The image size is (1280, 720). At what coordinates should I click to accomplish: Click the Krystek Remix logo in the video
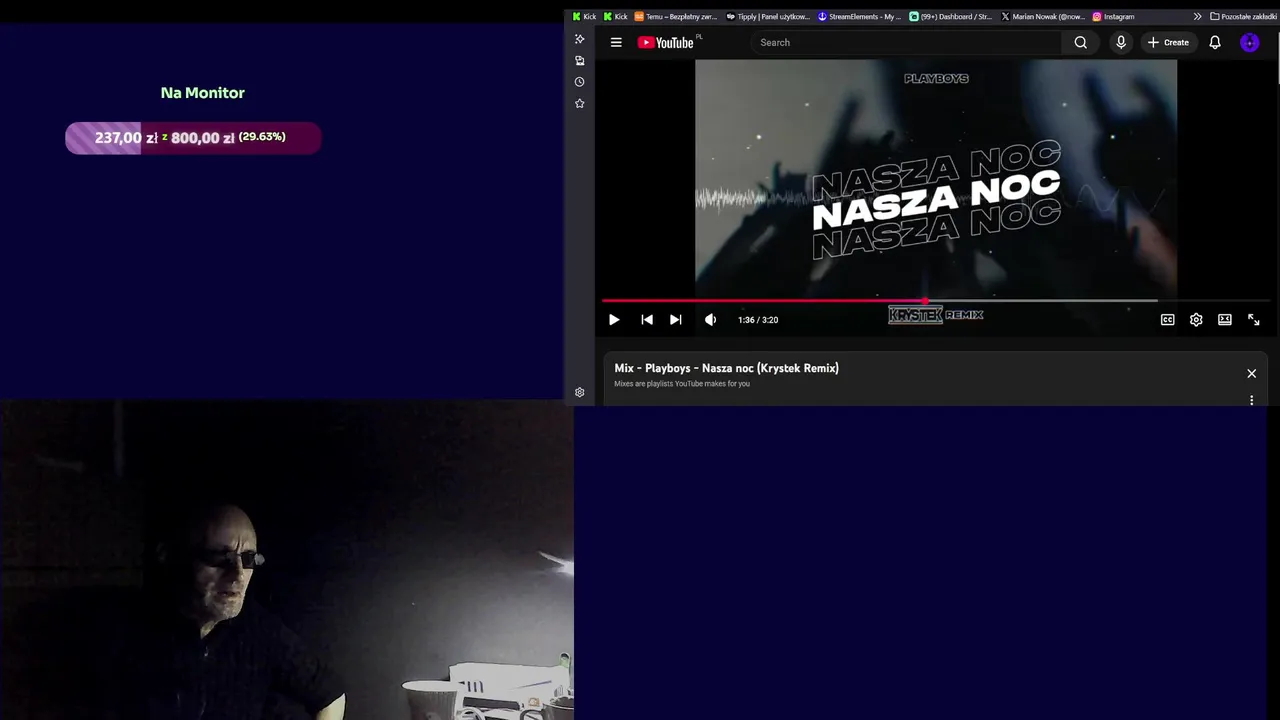936,315
